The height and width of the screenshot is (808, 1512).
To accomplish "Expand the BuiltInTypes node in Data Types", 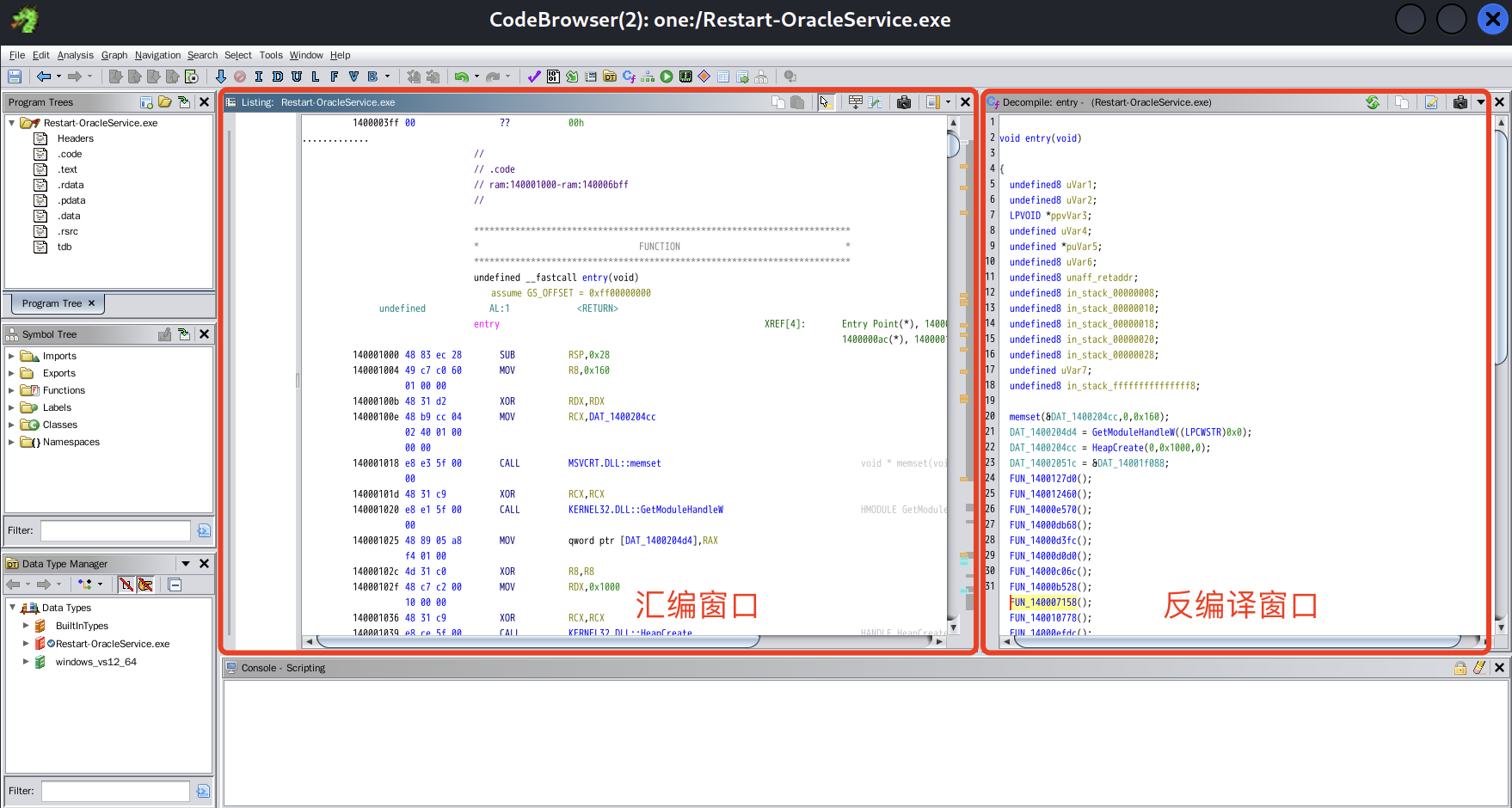I will point(26,626).
